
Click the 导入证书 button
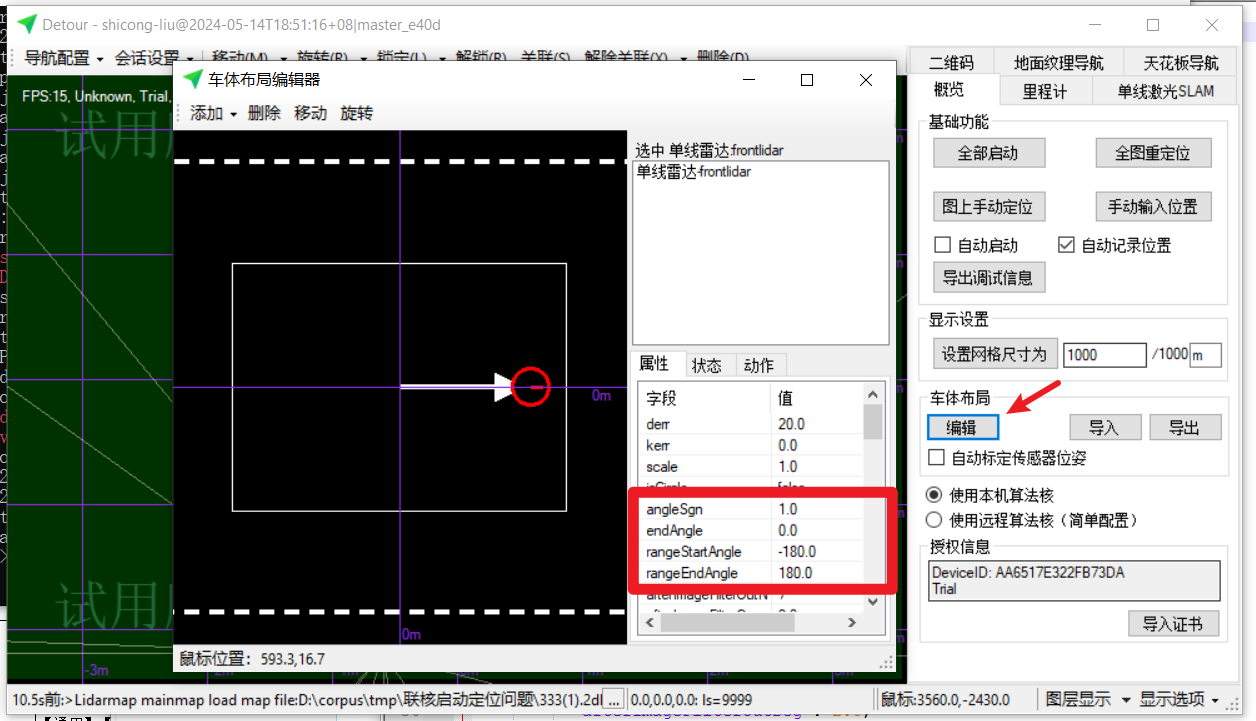coord(1173,624)
